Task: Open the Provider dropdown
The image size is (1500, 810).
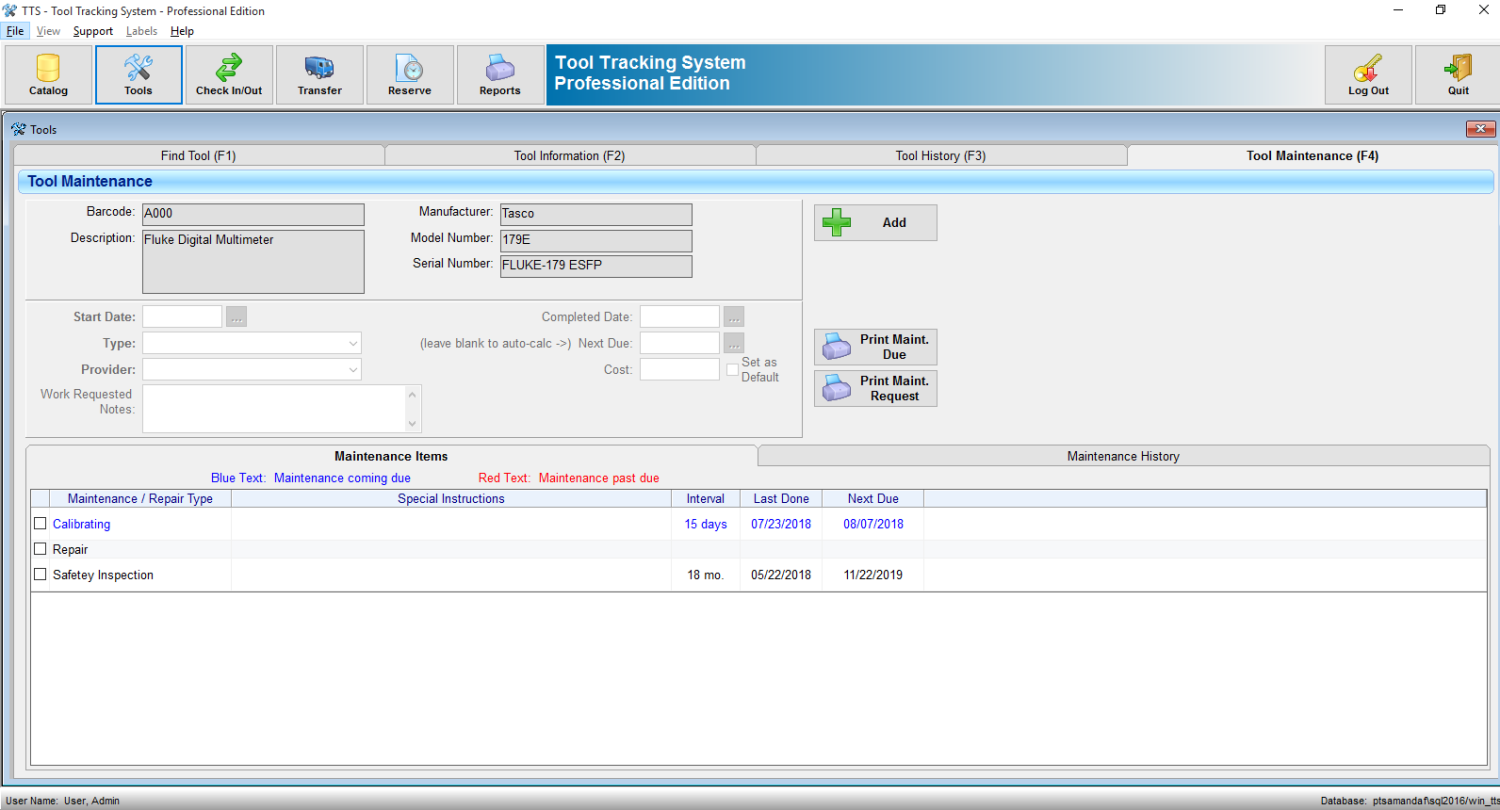Action: (x=354, y=369)
